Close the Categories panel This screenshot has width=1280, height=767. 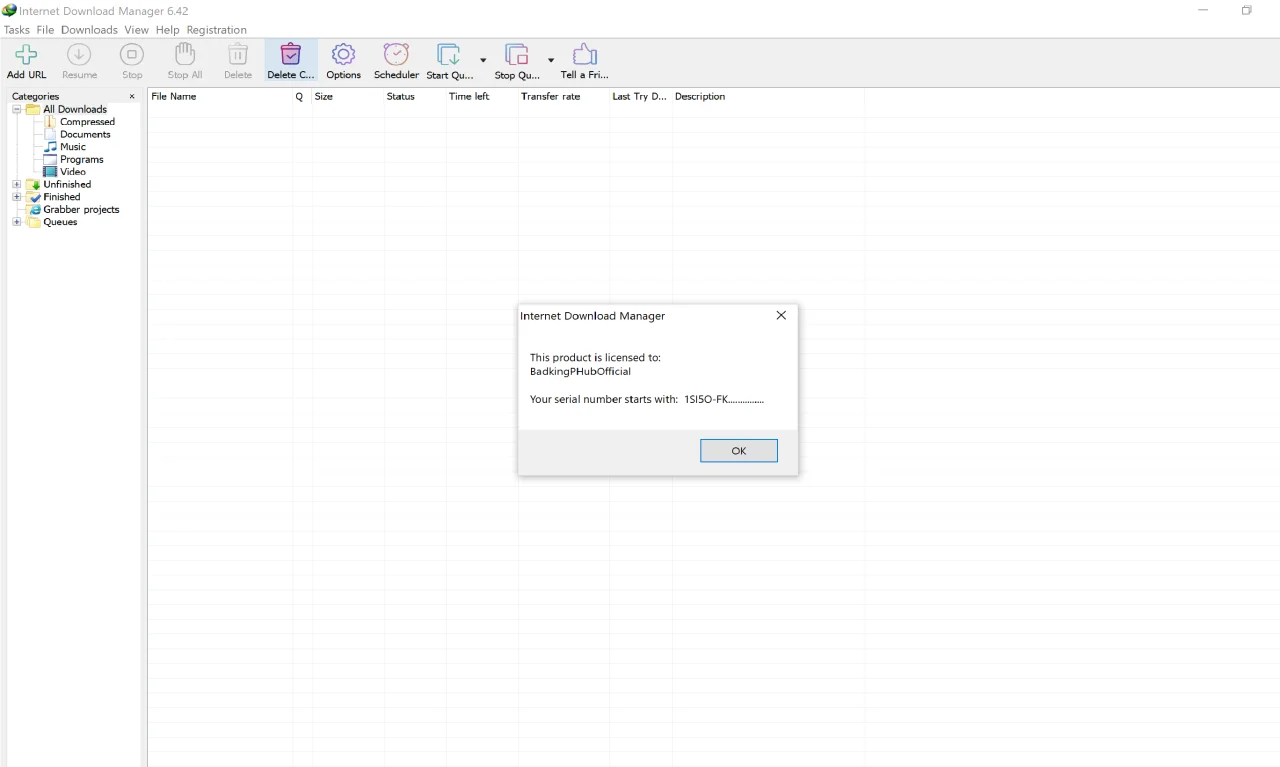pyautogui.click(x=132, y=97)
